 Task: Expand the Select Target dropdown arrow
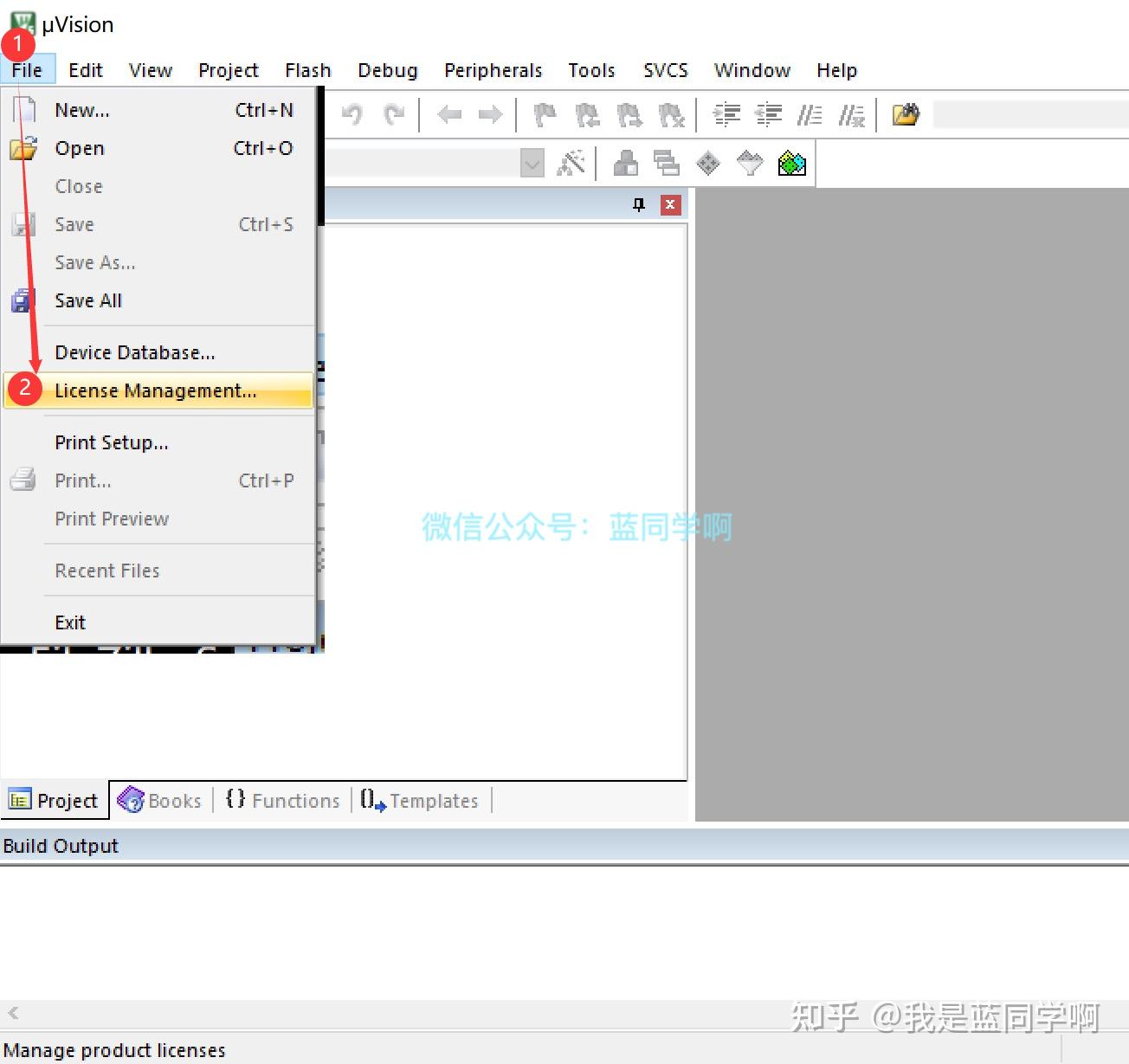tap(532, 163)
